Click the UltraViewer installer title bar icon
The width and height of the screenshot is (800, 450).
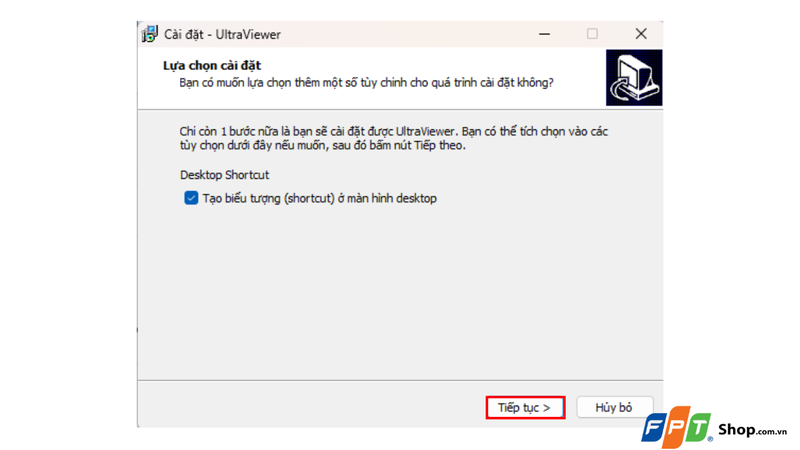point(150,34)
